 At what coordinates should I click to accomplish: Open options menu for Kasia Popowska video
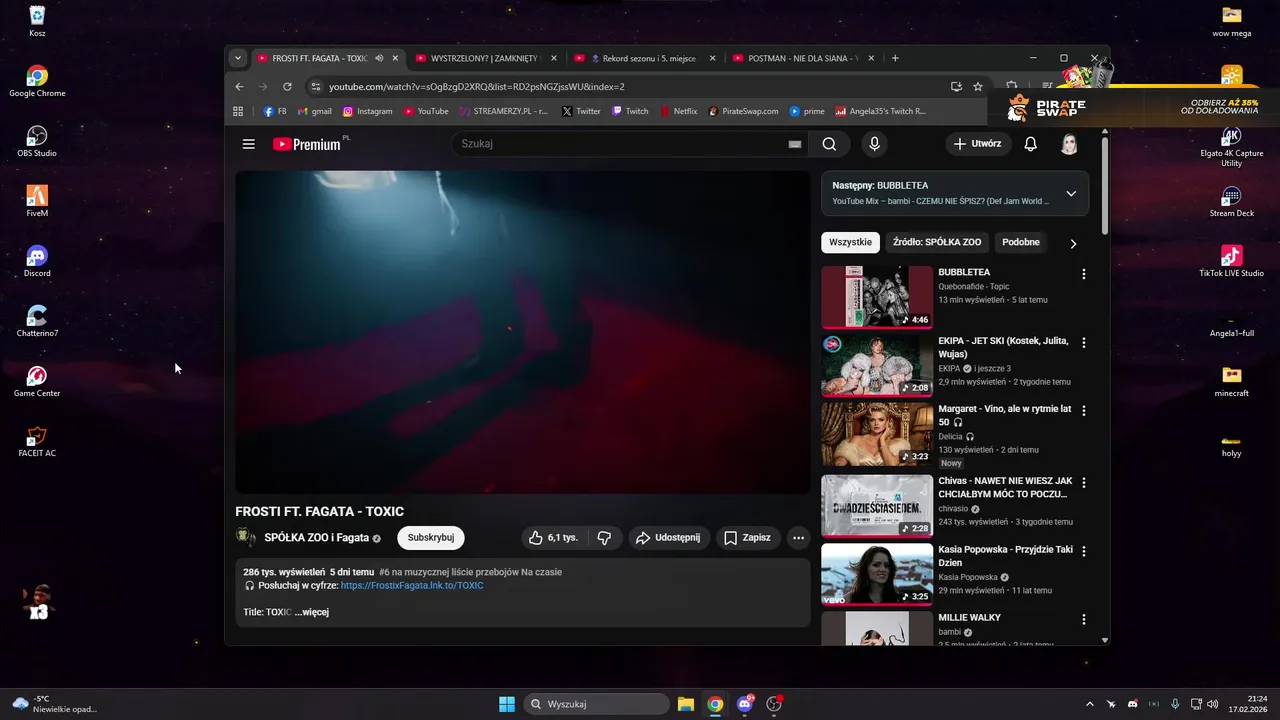pyautogui.click(x=1083, y=551)
